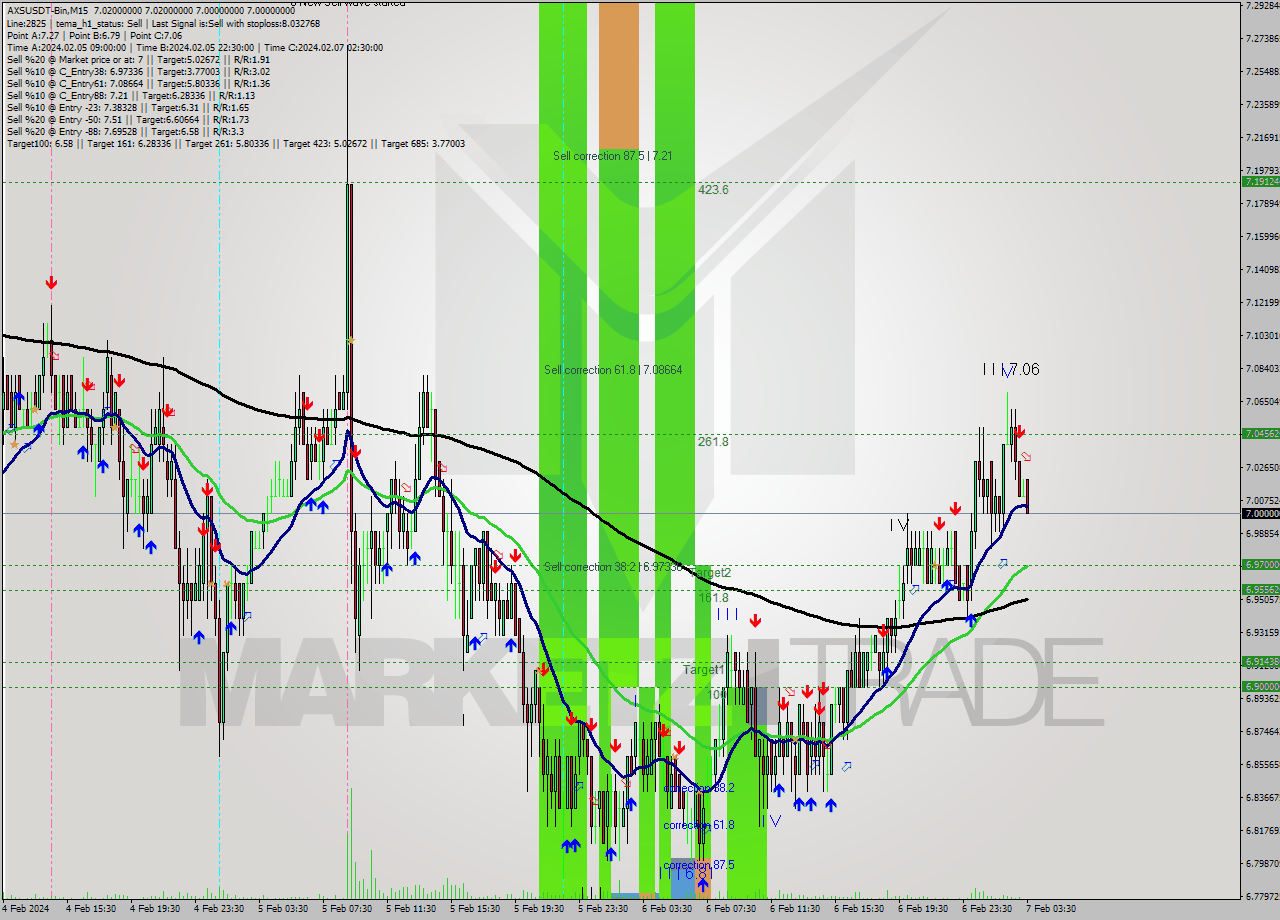Click the 'Sell %10 @ C_Entry38' line
The image size is (1280, 920).
[x=138, y=71]
